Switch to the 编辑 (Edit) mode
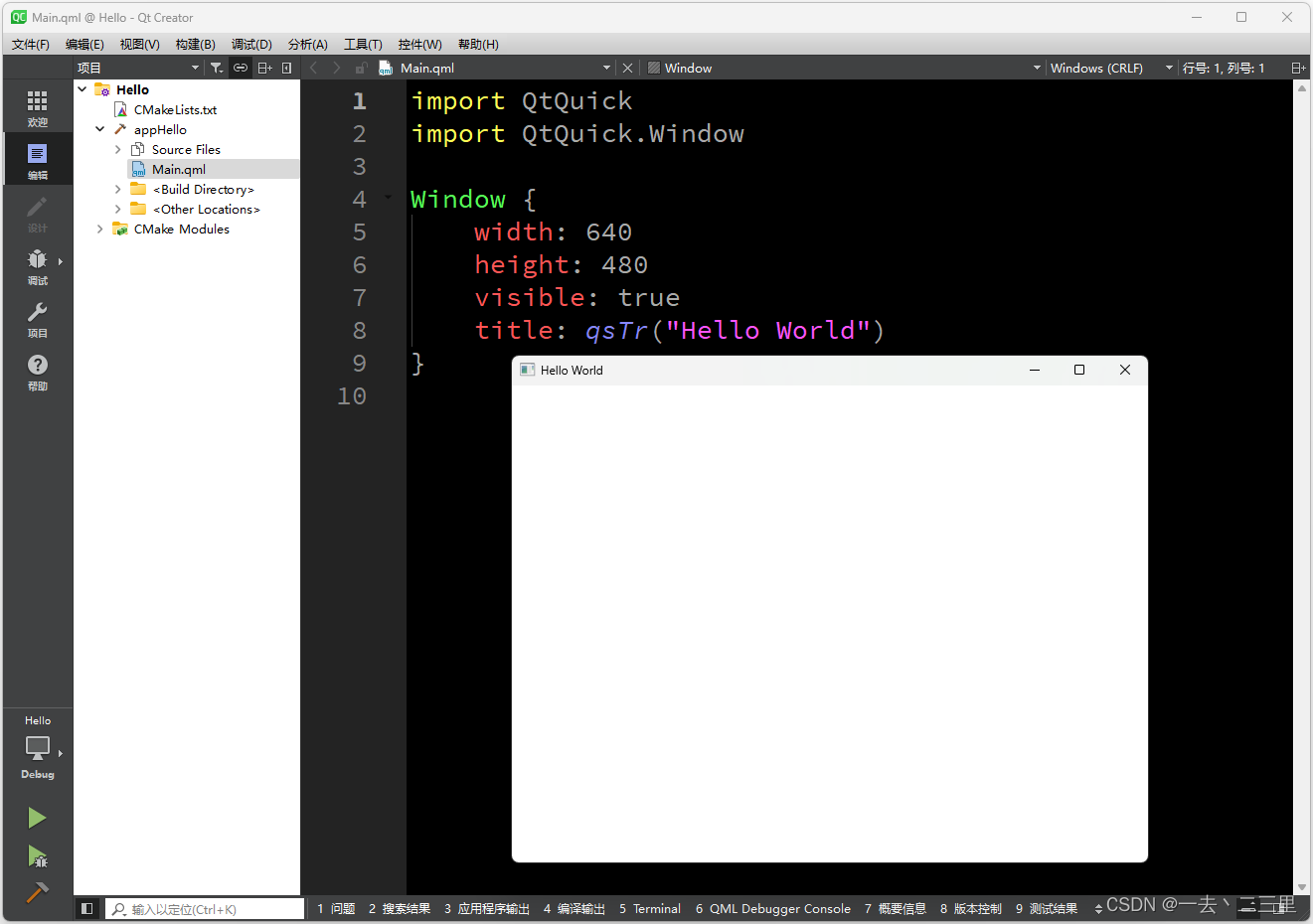The image size is (1313, 924). point(37,161)
